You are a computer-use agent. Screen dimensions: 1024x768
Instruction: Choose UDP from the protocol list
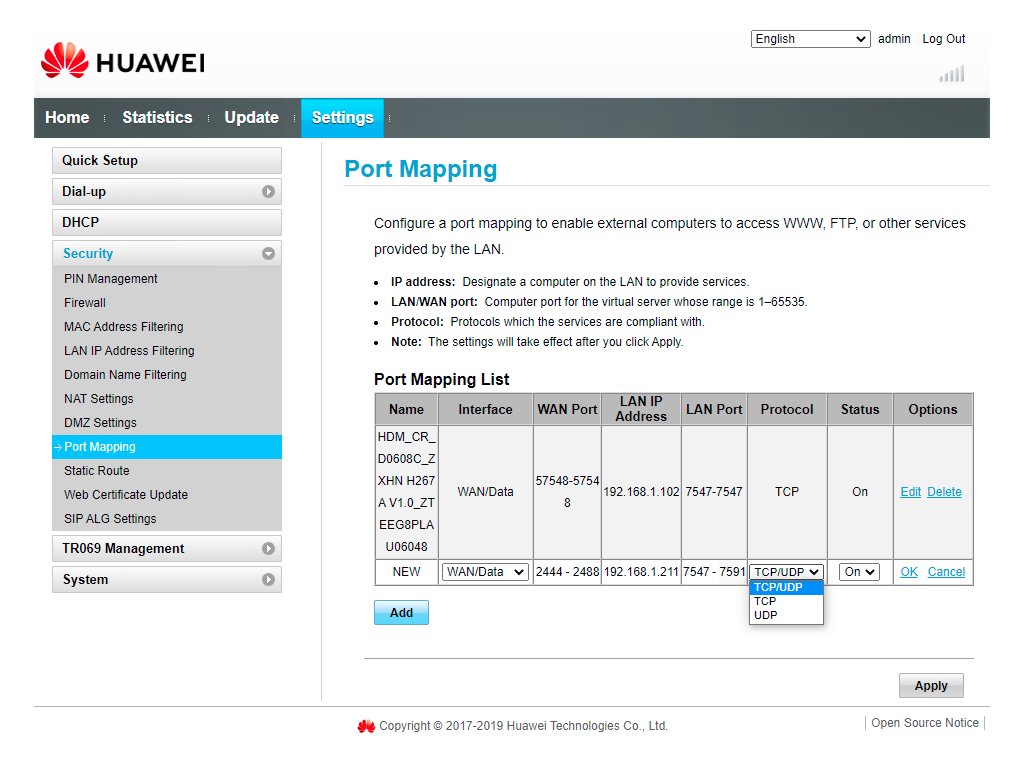coord(766,615)
